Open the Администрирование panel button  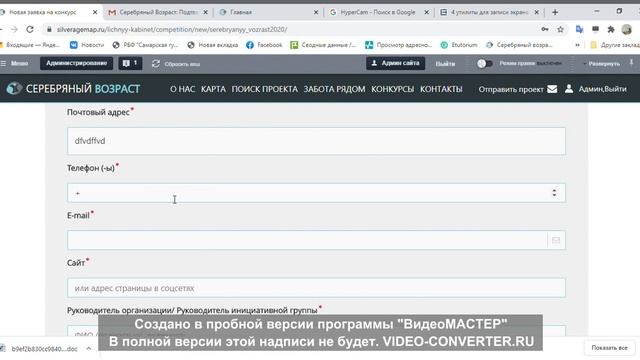tap(76, 63)
